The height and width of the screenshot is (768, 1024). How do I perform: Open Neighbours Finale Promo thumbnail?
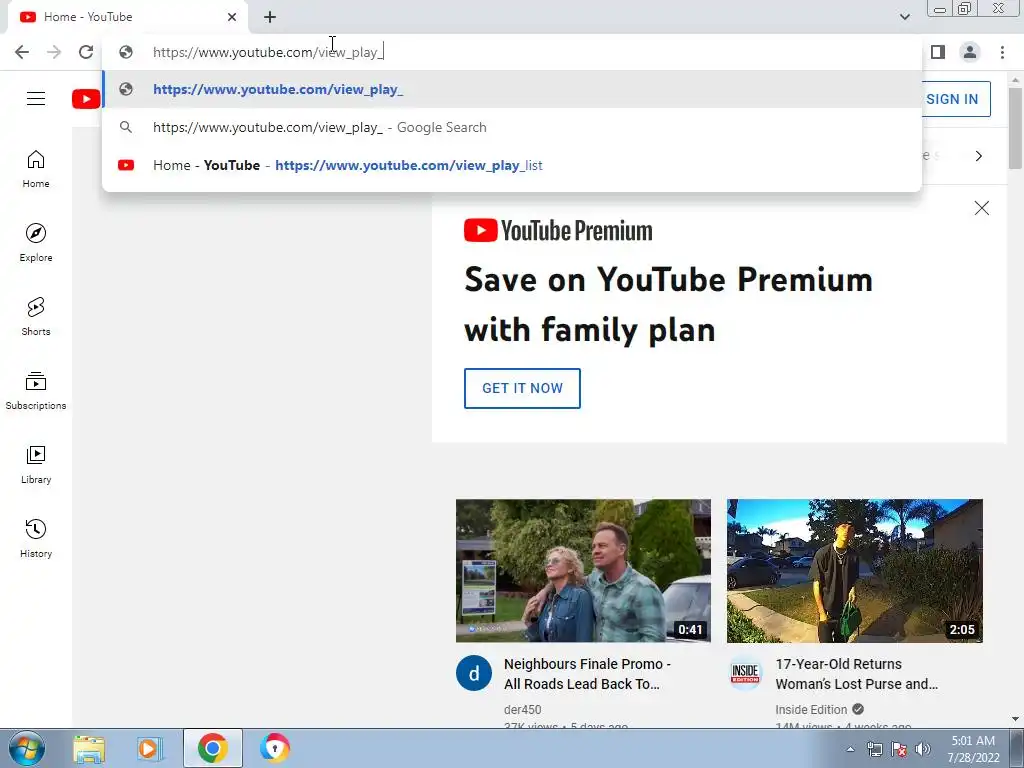[583, 571]
